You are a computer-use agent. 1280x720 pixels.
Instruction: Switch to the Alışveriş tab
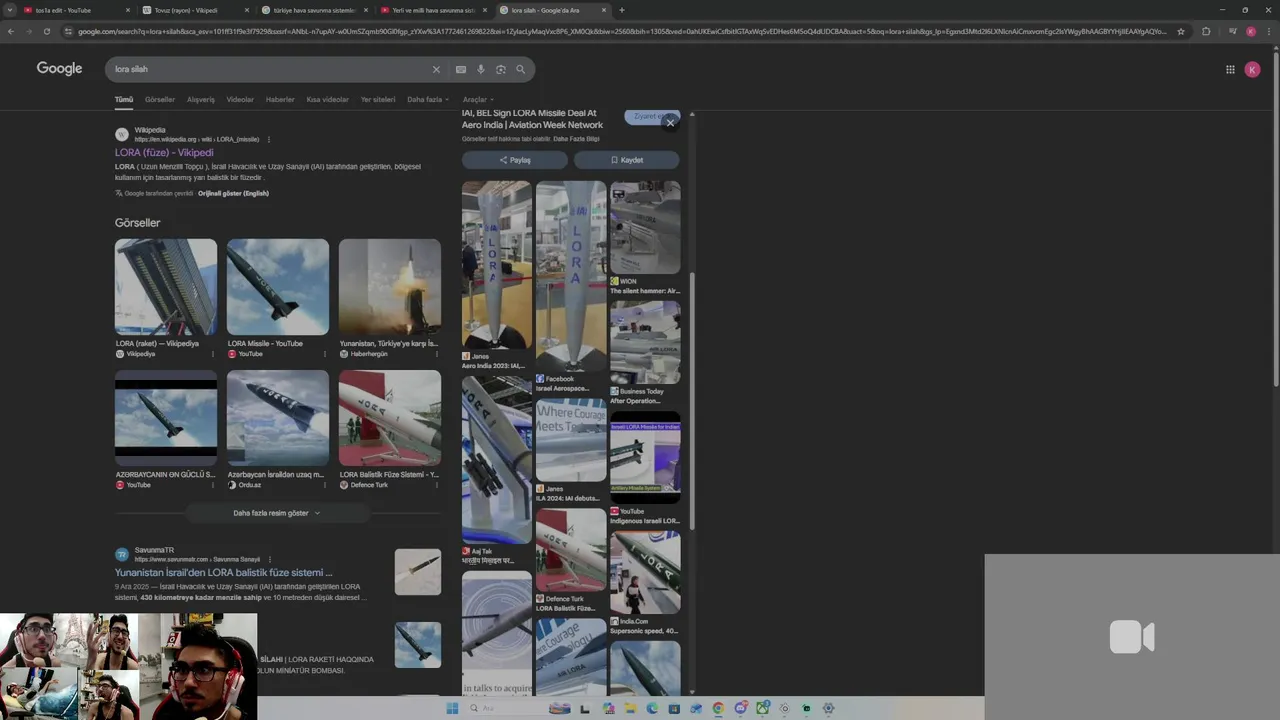[x=201, y=99]
